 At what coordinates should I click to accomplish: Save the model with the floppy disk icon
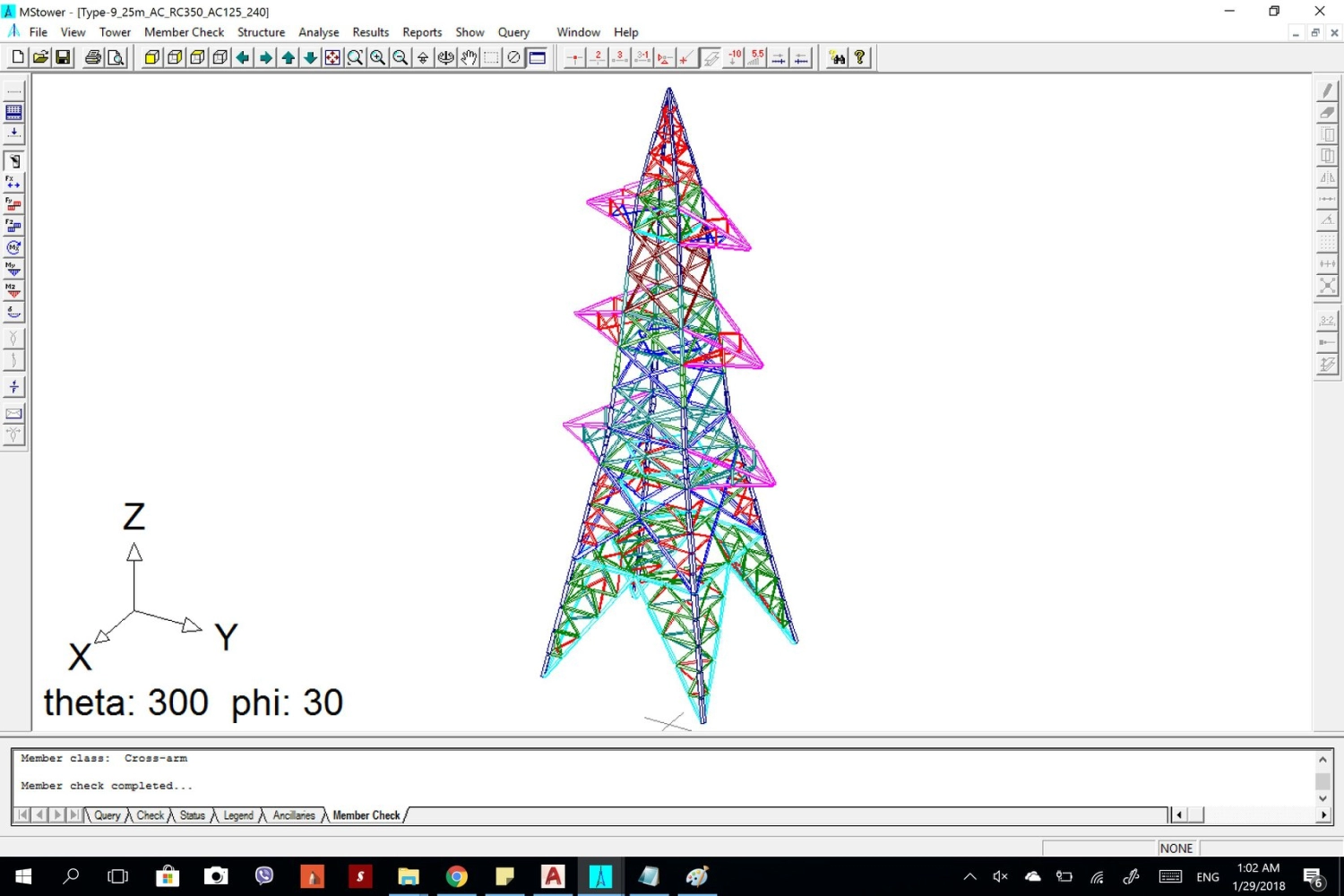(x=63, y=57)
